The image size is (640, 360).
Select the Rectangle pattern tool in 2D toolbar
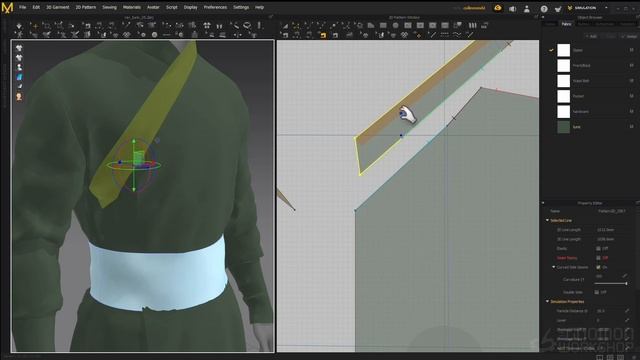click(x=383, y=25)
